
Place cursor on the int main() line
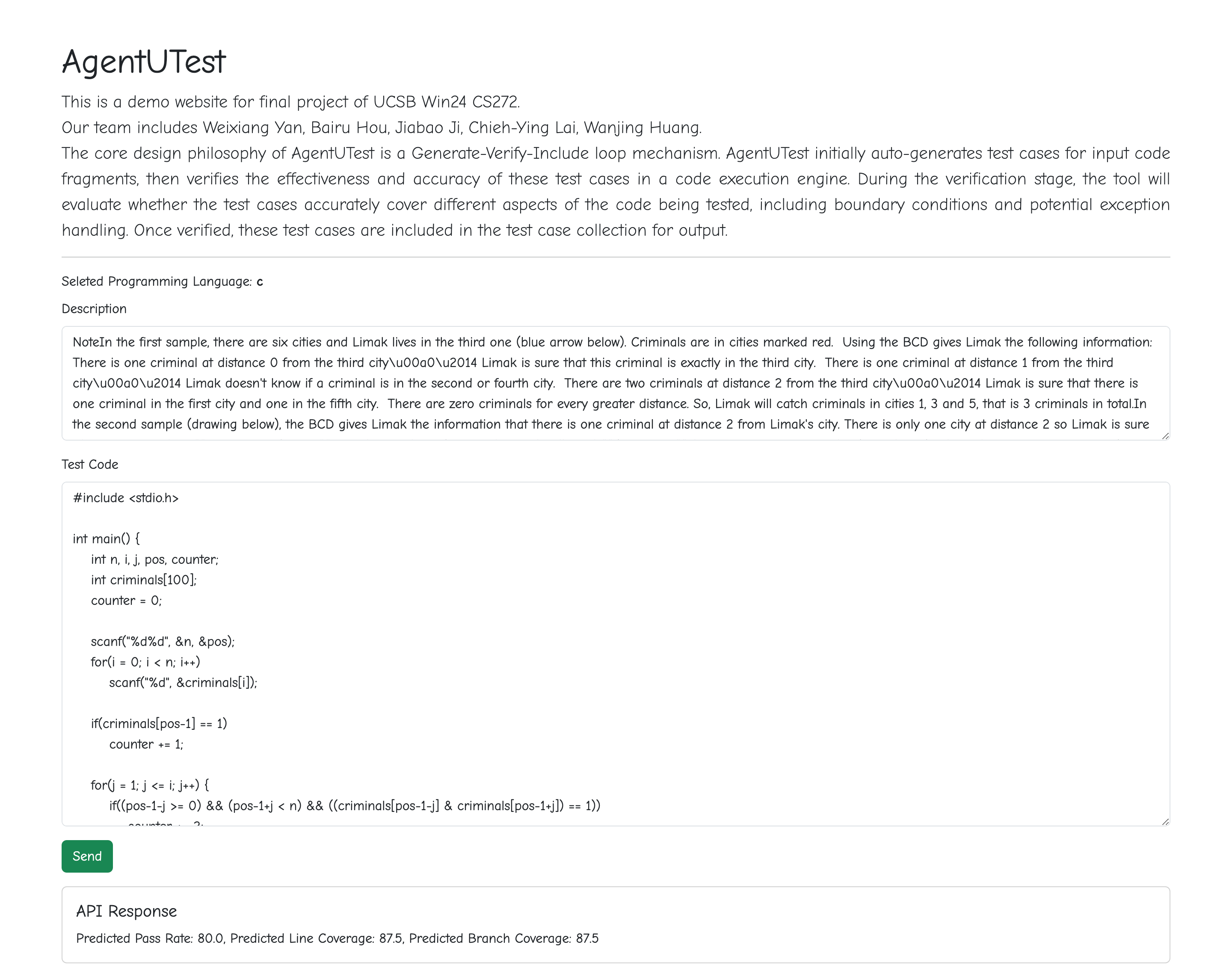(106, 538)
